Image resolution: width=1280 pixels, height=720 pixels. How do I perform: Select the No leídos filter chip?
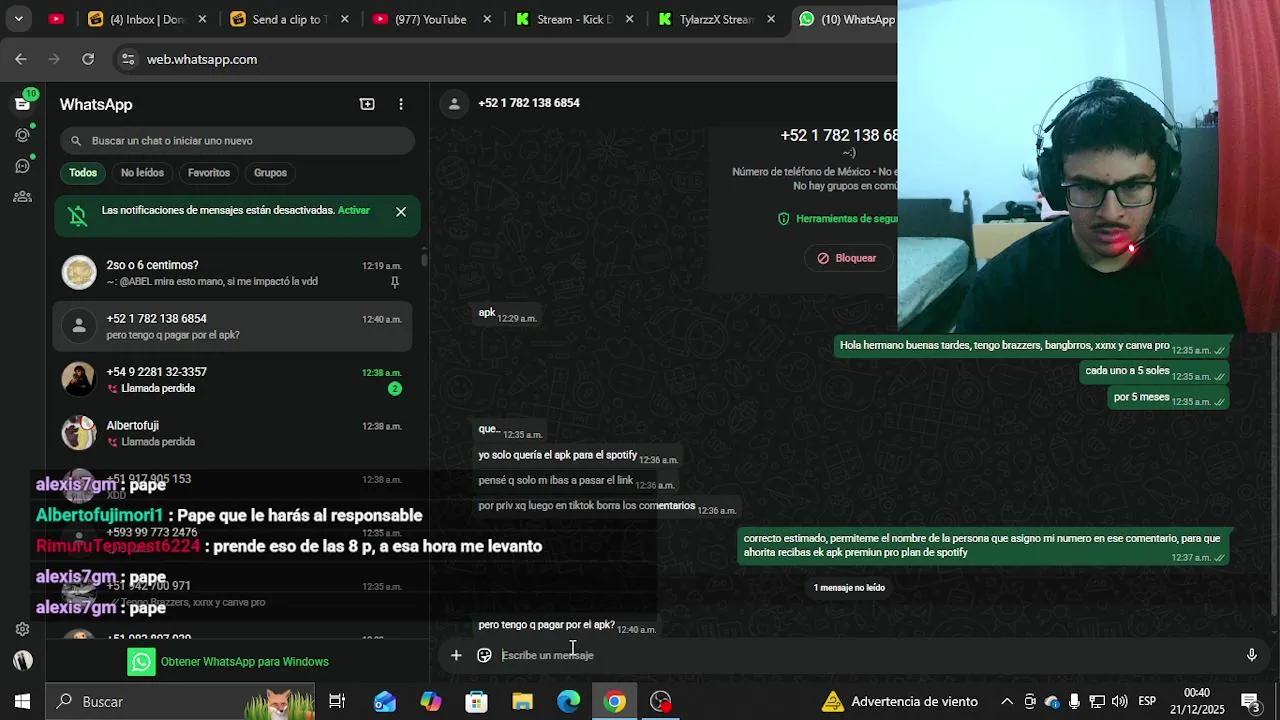click(142, 173)
